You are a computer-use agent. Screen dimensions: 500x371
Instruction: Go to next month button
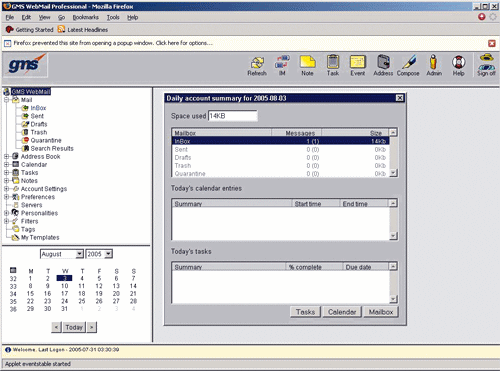pos(92,327)
